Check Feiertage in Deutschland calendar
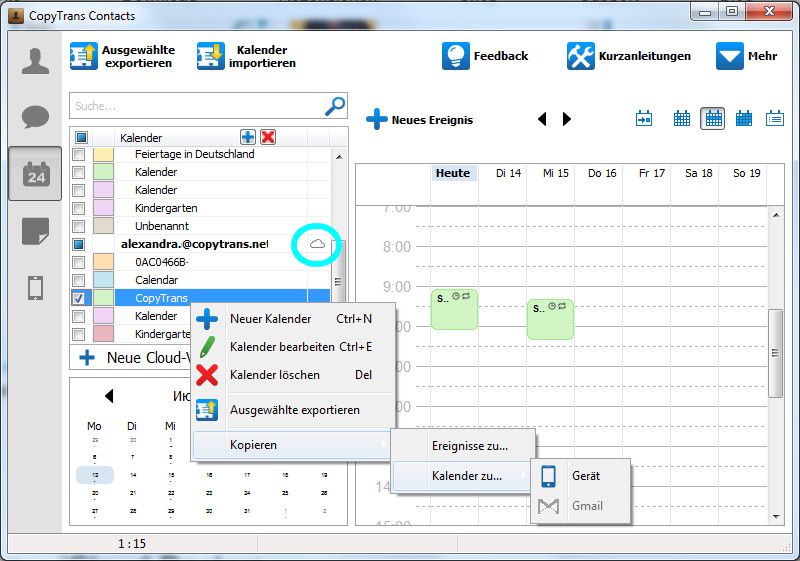 (x=79, y=154)
